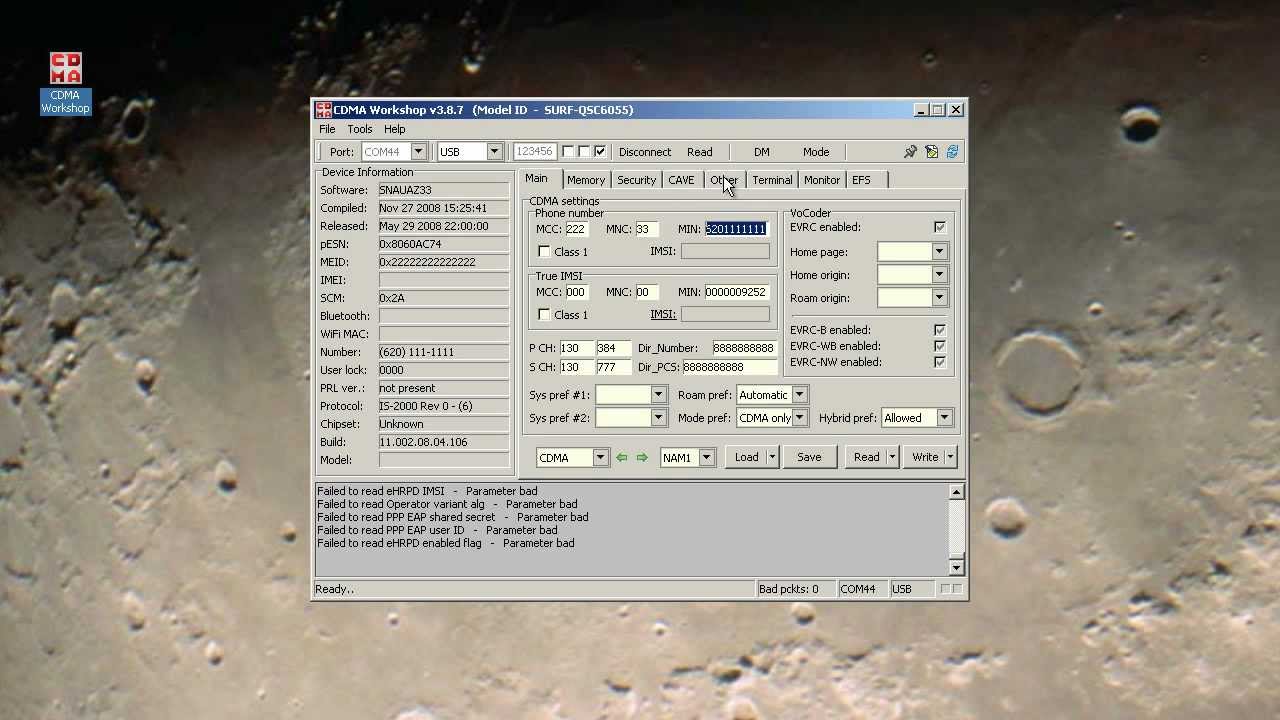Switch to the Main tab
This screenshot has height=720, width=1280.
[537, 179]
